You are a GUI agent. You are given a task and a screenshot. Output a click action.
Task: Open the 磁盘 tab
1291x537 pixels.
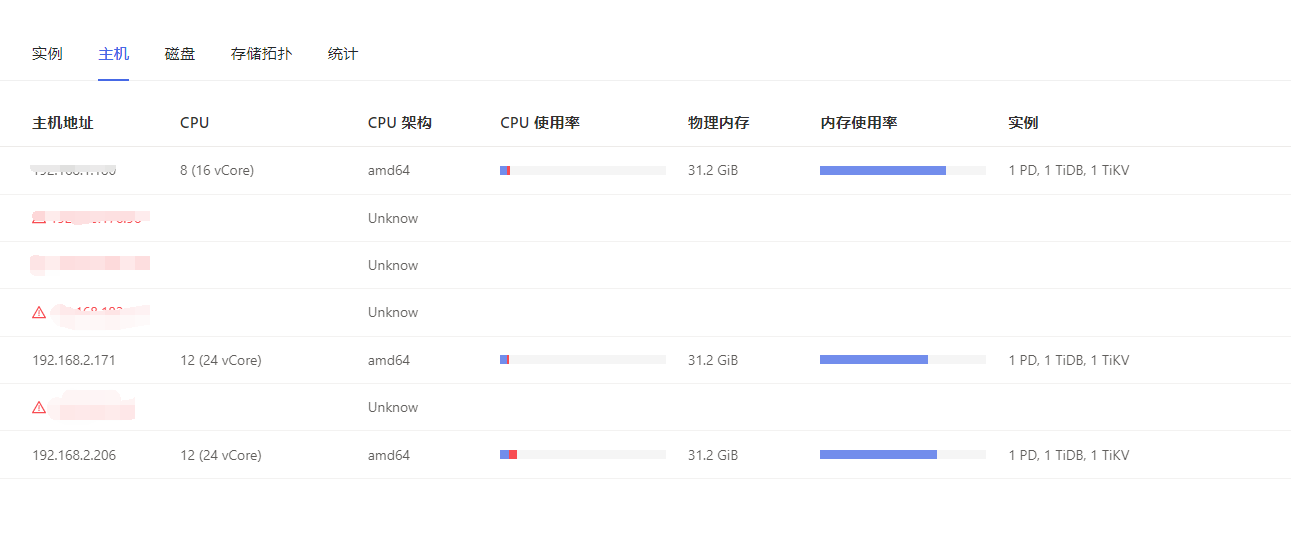pos(180,54)
